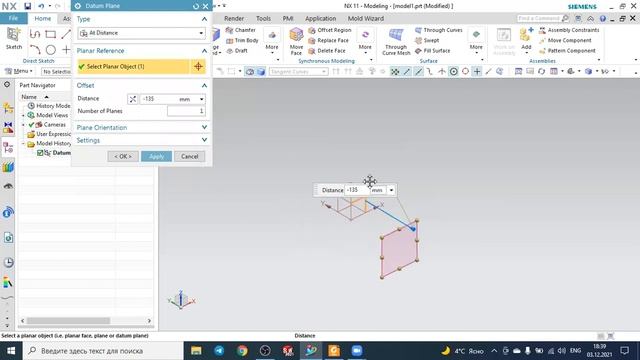Open Through Curve Mesh tool
The image size is (640, 360).
pos(396,41)
